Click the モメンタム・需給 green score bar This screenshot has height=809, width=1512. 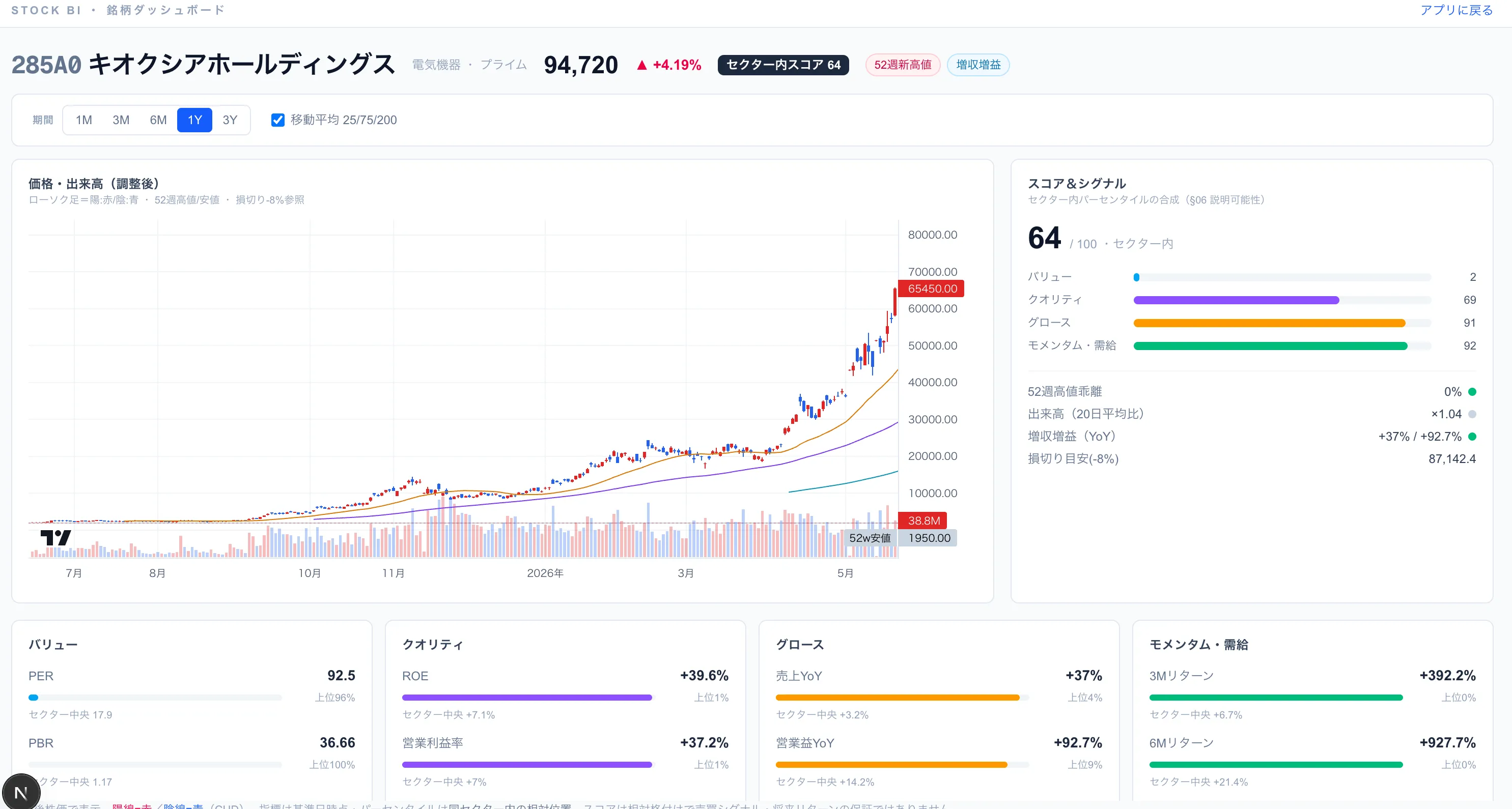click(1282, 346)
